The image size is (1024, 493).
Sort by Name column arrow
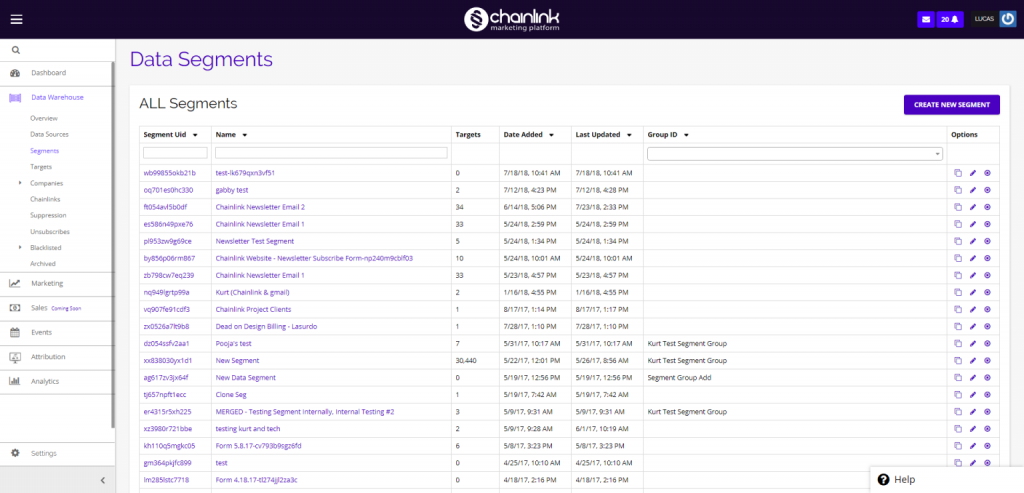[244, 135]
